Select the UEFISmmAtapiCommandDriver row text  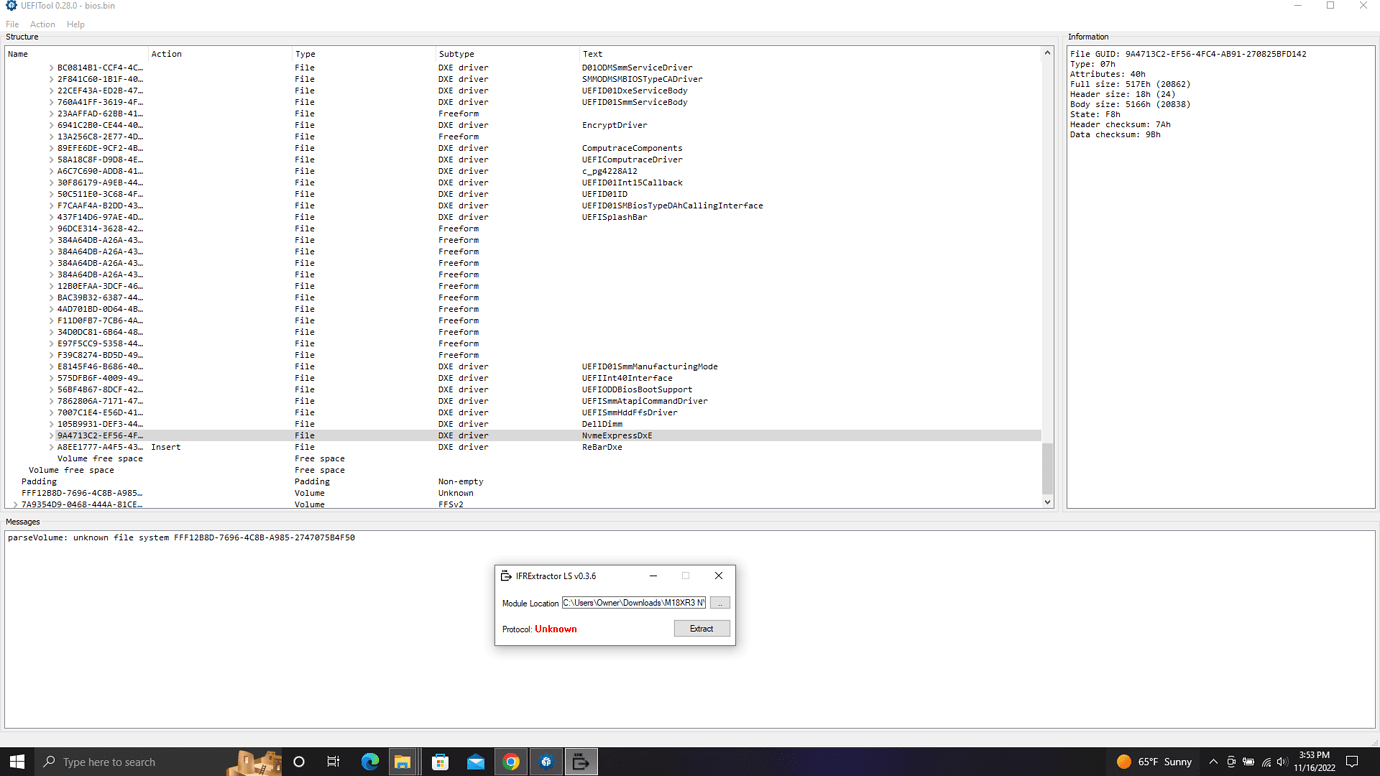(x=645, y=401)
